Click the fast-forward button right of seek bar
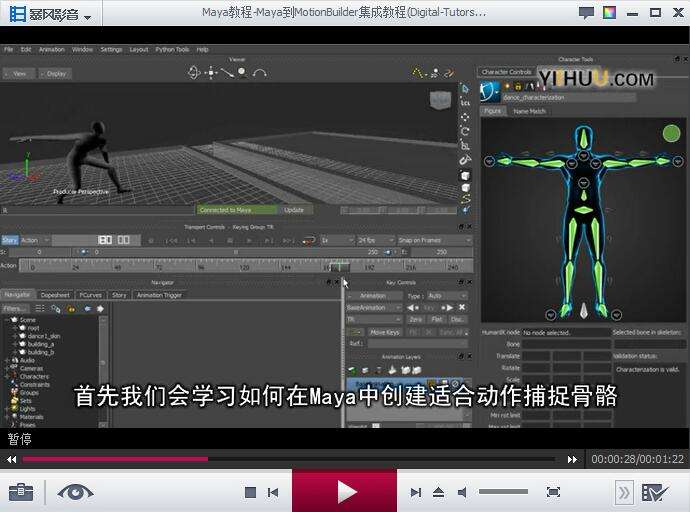 572,459
